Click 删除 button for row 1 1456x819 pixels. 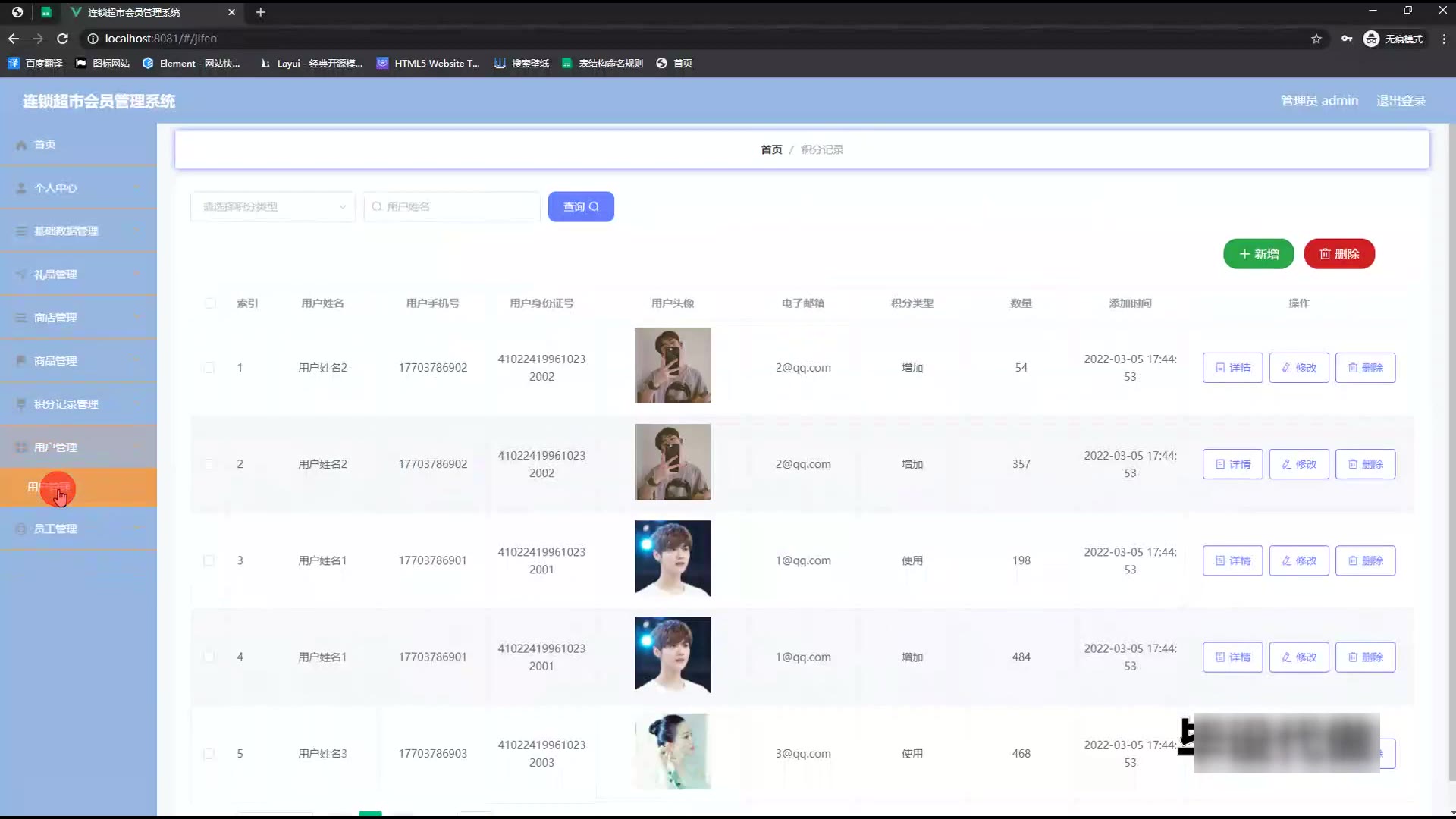coord(1365,368)
